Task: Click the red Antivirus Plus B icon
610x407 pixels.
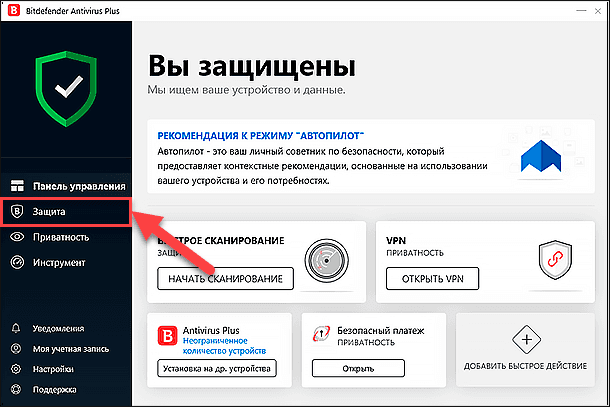Action: [167, 336]
